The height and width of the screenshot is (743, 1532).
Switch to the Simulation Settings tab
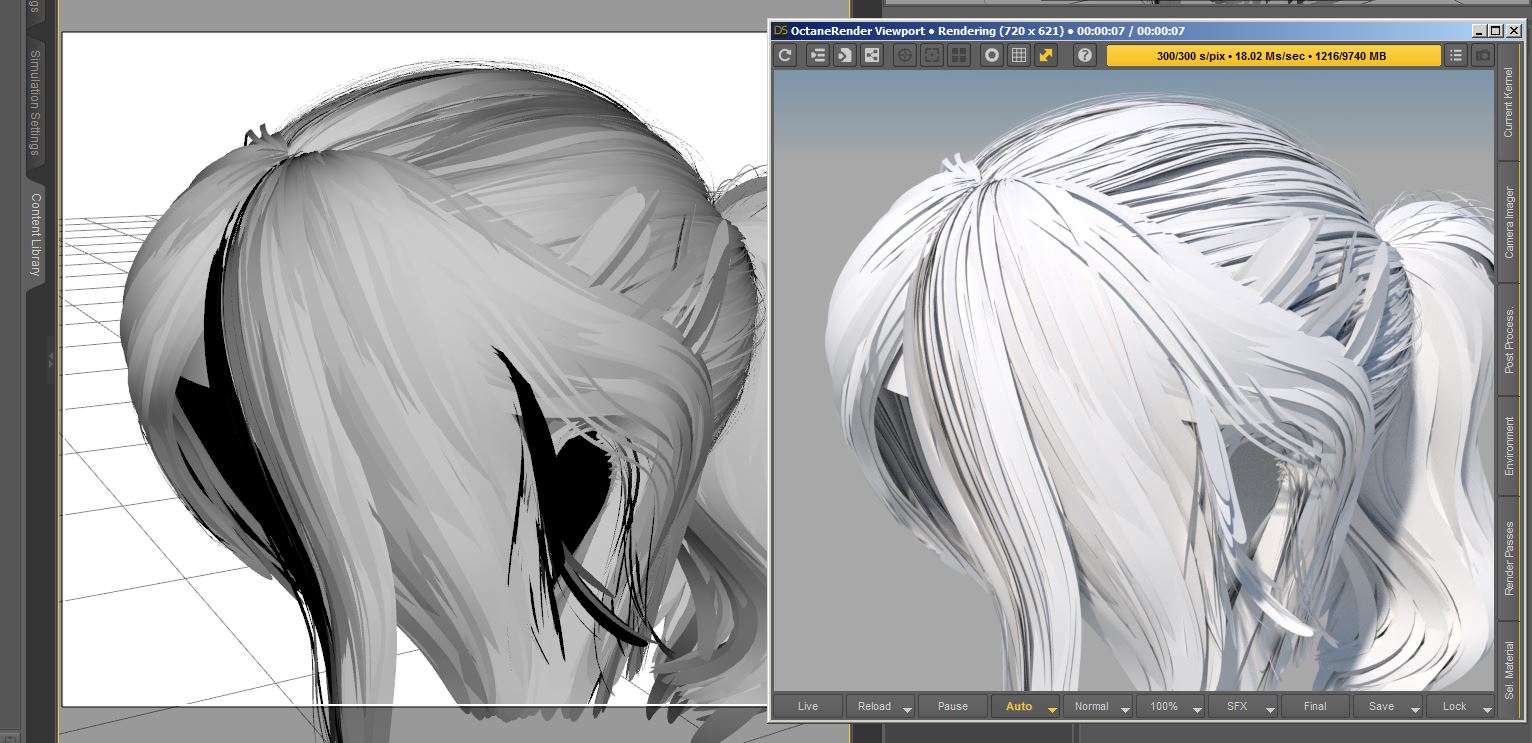[34, 102]
